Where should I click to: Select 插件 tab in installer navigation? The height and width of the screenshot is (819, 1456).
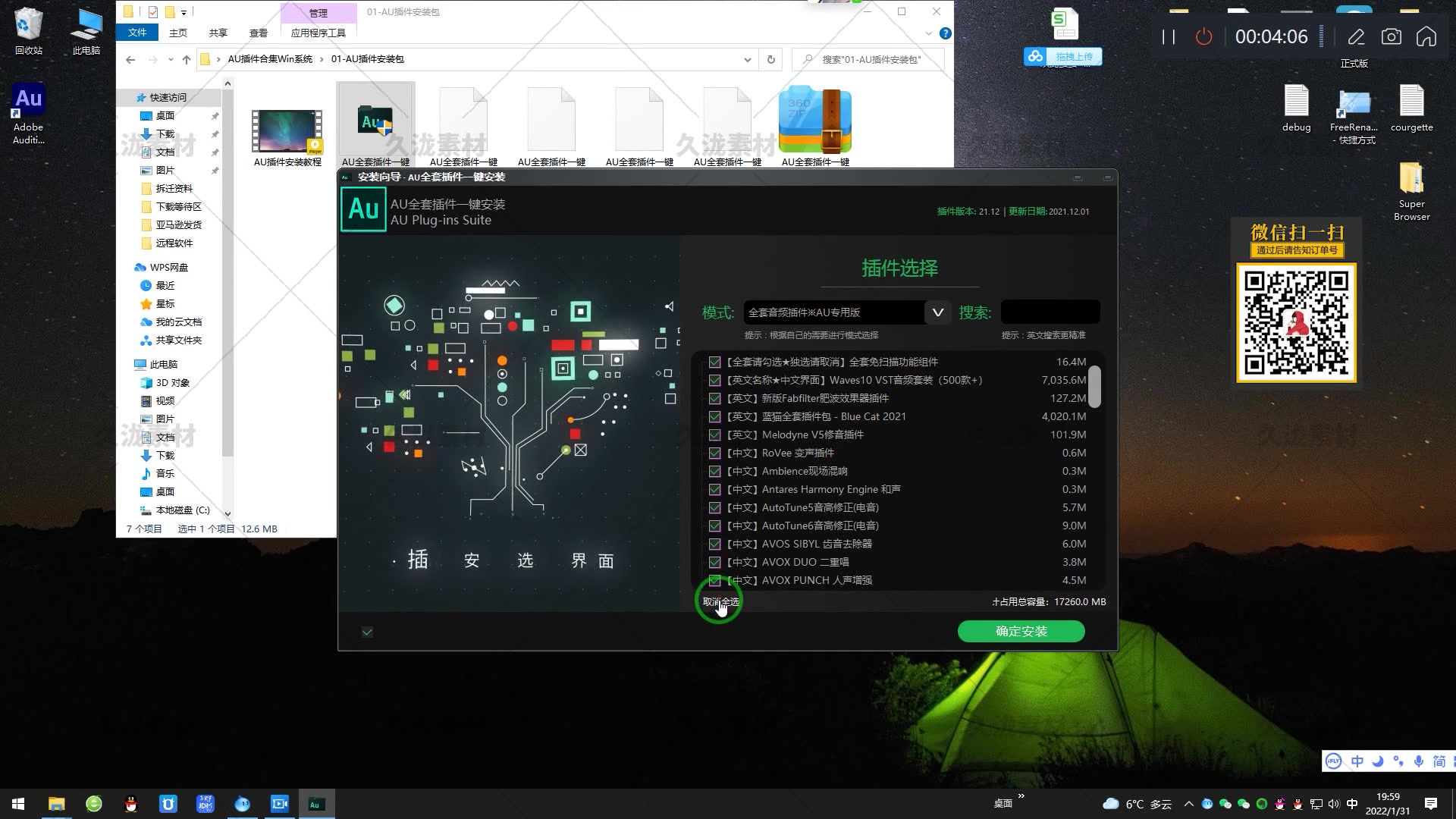tap(418, 560)
